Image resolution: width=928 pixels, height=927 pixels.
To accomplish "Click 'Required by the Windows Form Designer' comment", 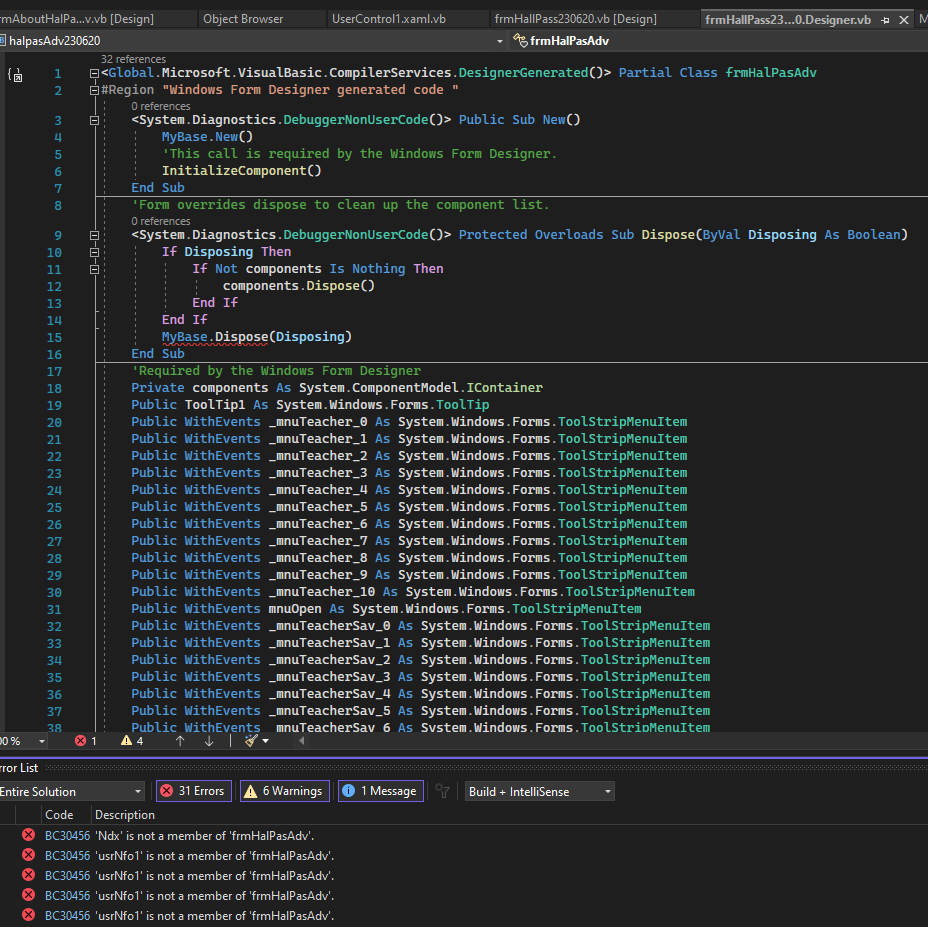I will coord(276,371).
